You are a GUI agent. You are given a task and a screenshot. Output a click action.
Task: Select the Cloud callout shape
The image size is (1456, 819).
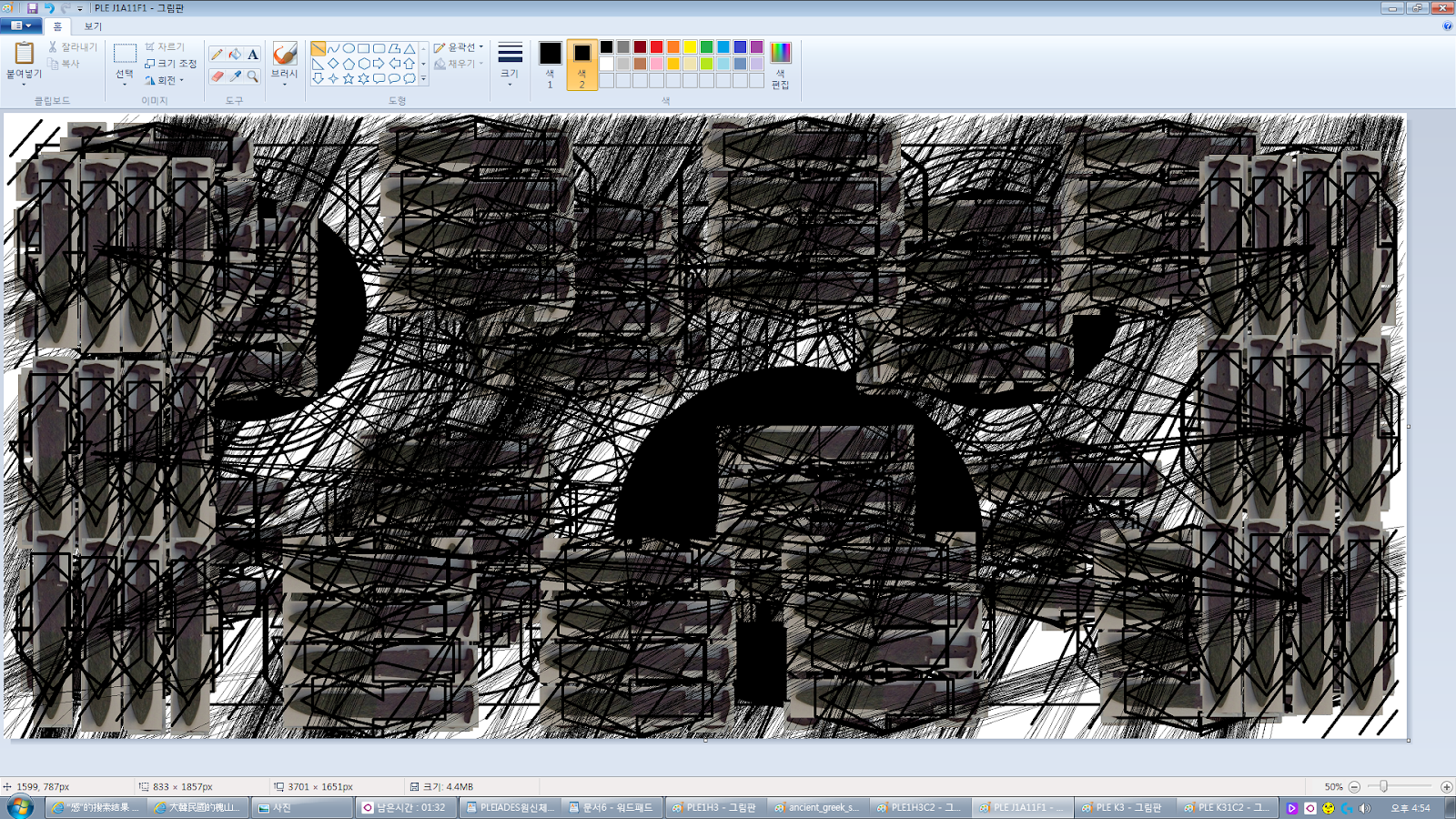[x=409, y=78]
